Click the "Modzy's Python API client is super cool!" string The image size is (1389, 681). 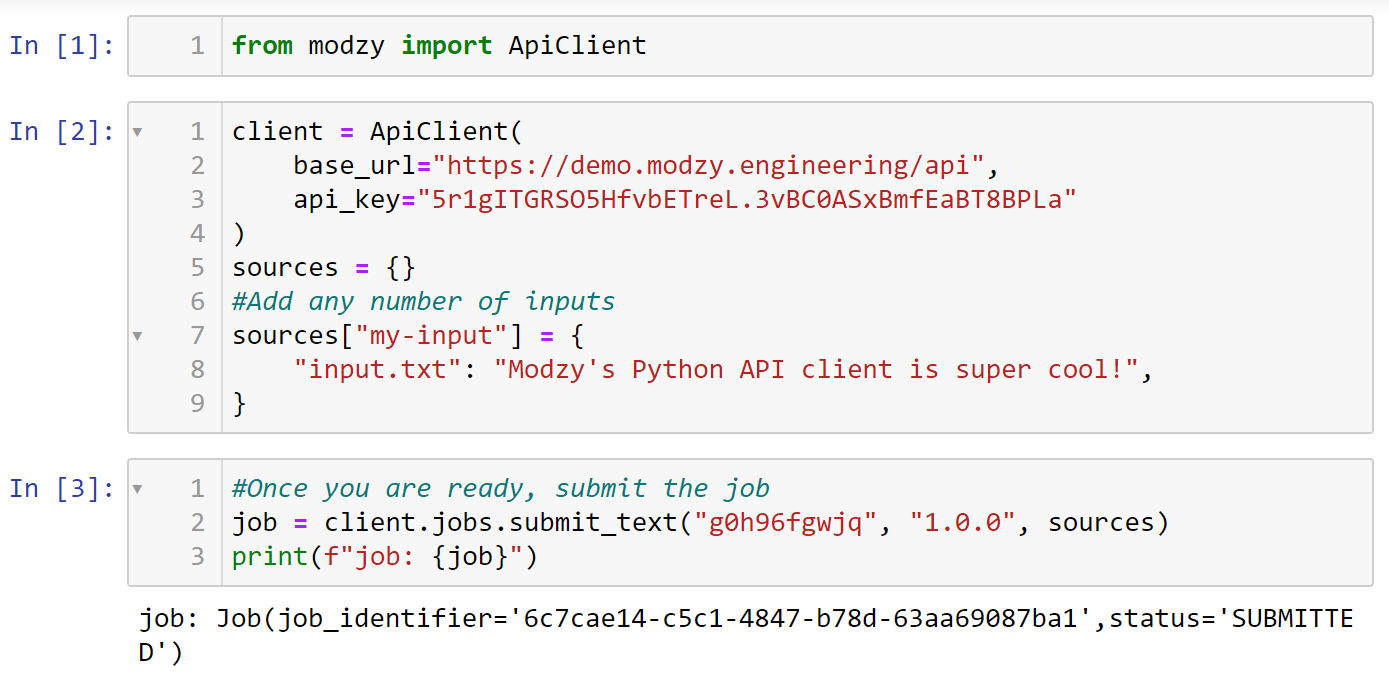tap(816, 370)
